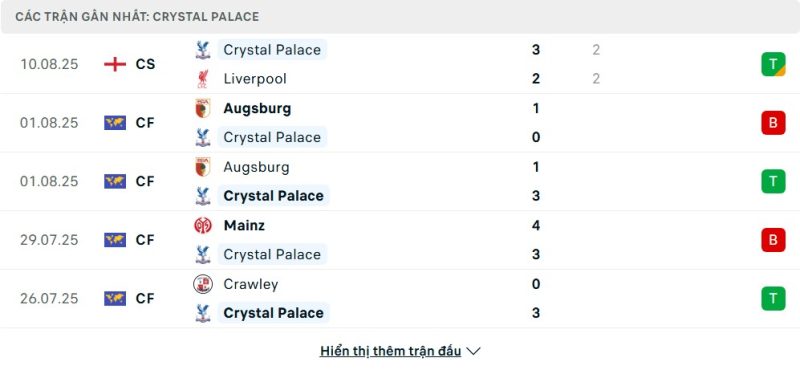Click the red B badge for Augsburg 1-0 match
Image resolution: width=800 pixels, height=374 pixels.
point(773,123)
